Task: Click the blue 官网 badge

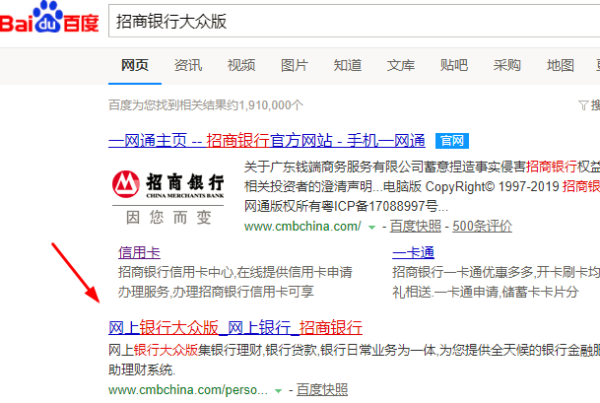Action: [451, 140]
